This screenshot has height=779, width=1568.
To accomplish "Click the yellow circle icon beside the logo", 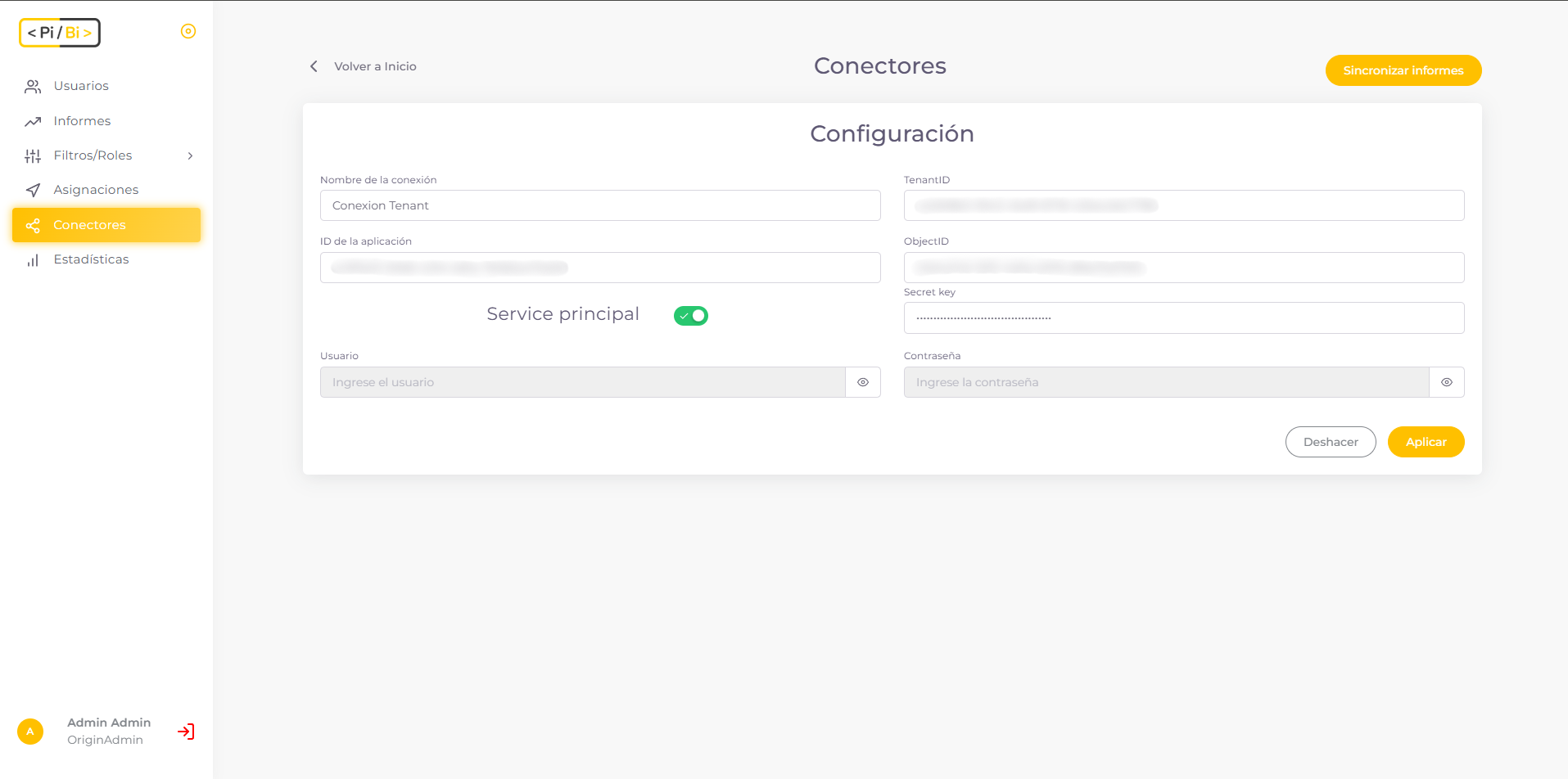I will click(188, 31).
